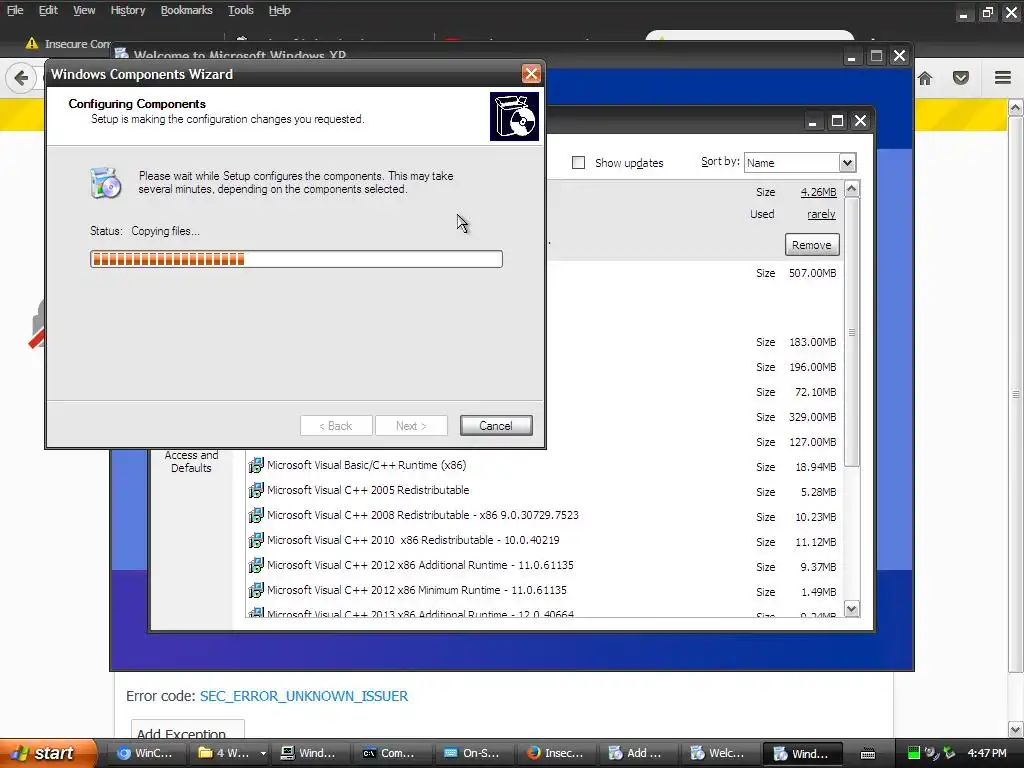Click icon for Microsoft Visual Basic/C++ Runtime (x86)
The height and width of the screenshot is (768, 1024).
256,465
